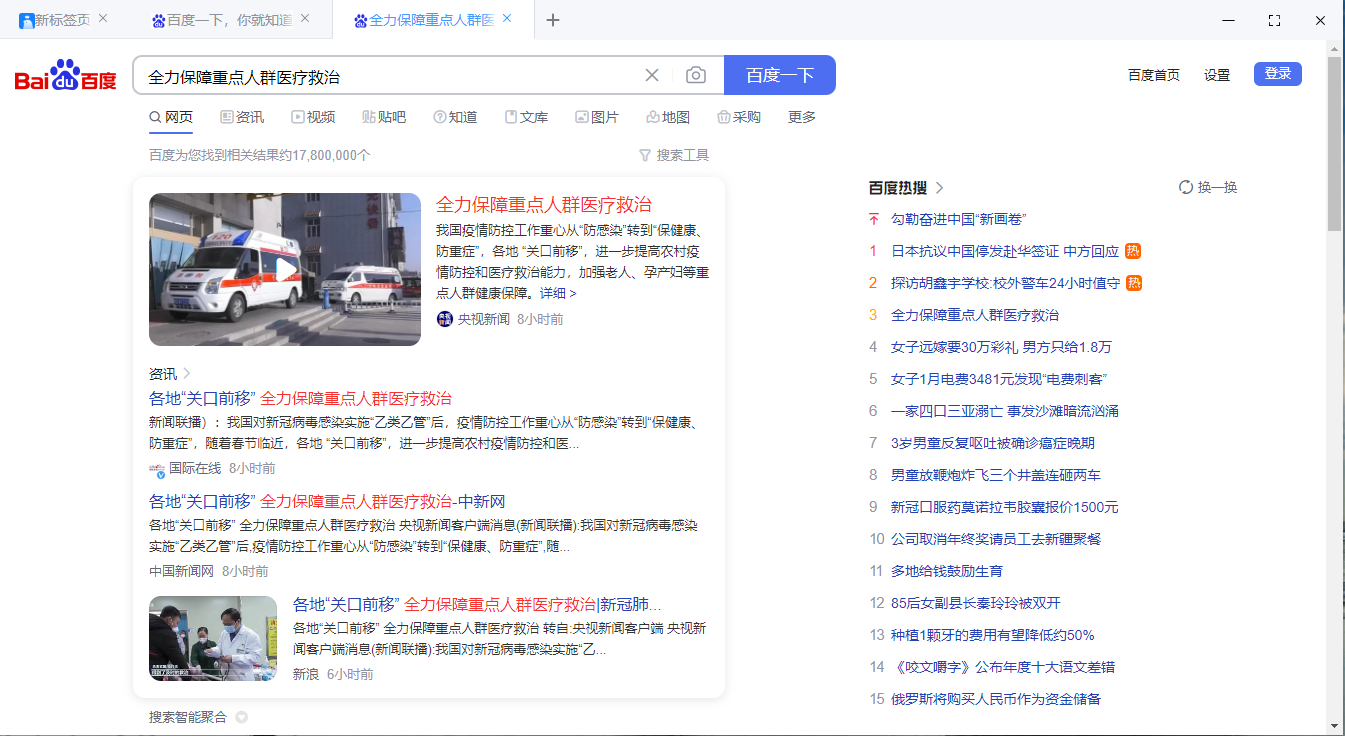
Task: Switch to the 图片 search tab
Action: pos(597,117)
